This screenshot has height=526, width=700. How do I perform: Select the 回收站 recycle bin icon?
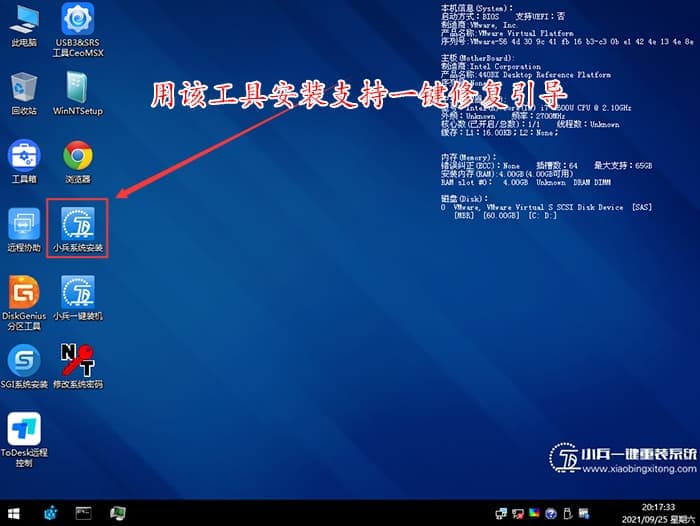click(24, 94)
